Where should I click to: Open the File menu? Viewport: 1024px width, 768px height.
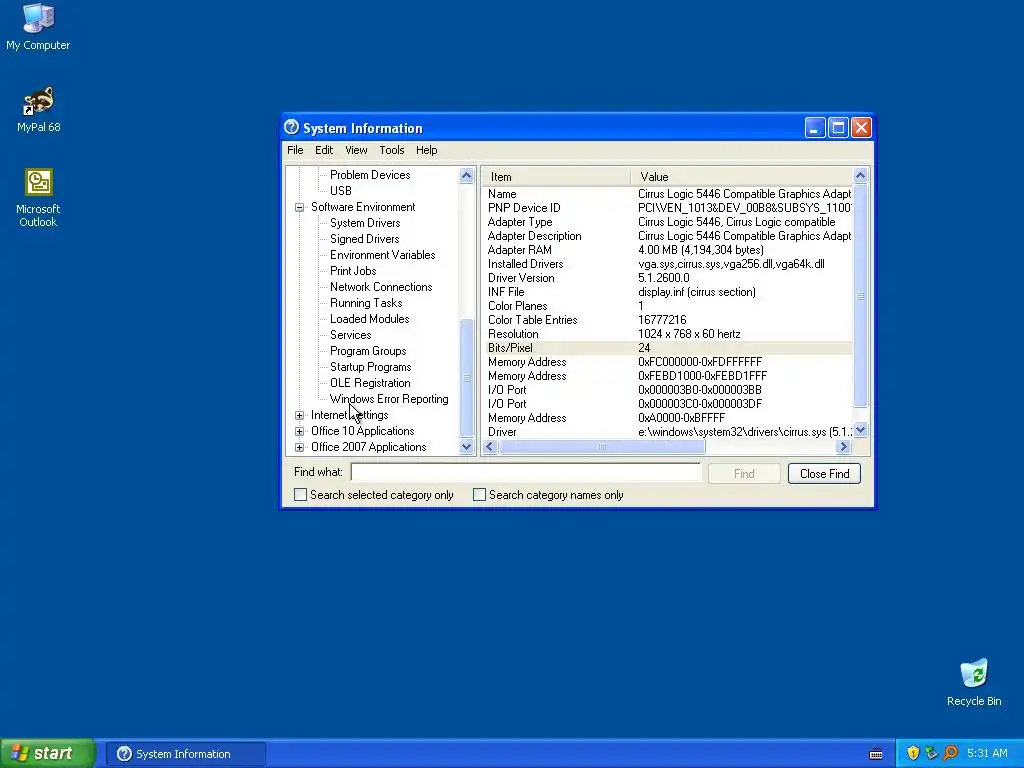tap(295, 150)
